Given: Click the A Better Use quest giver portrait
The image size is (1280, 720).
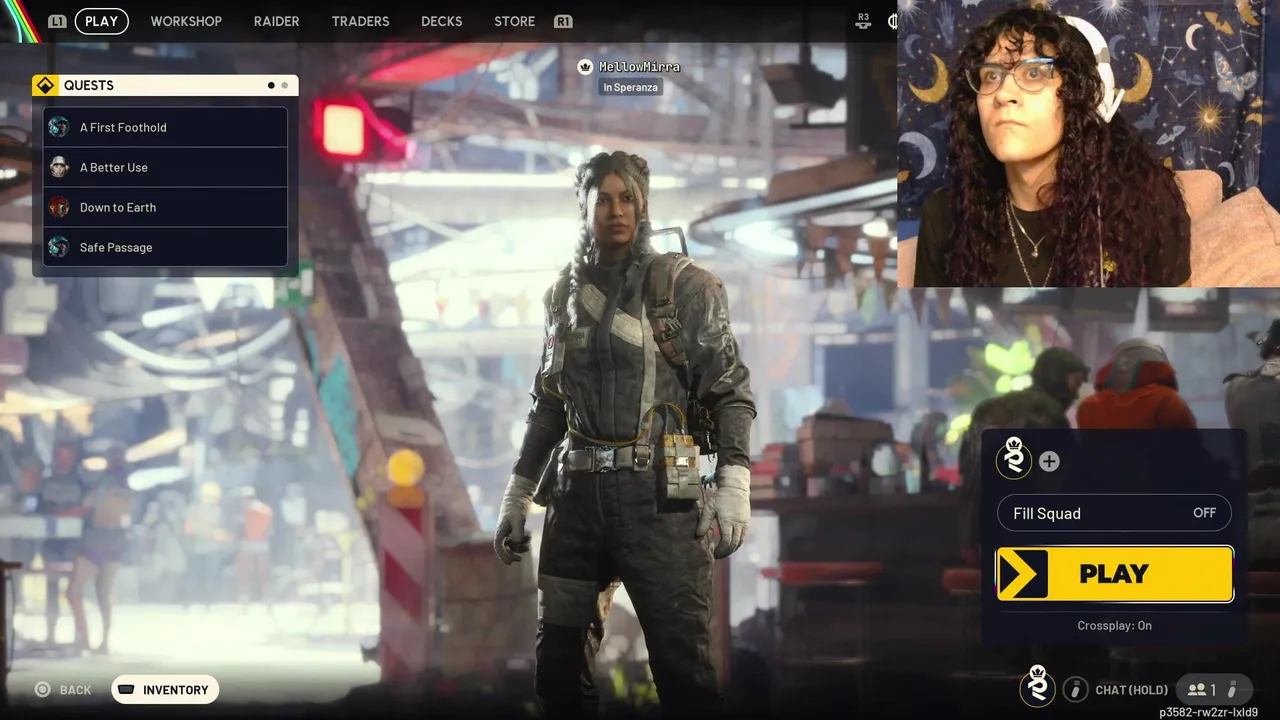Looking at the screenshot, I should 59,167.
